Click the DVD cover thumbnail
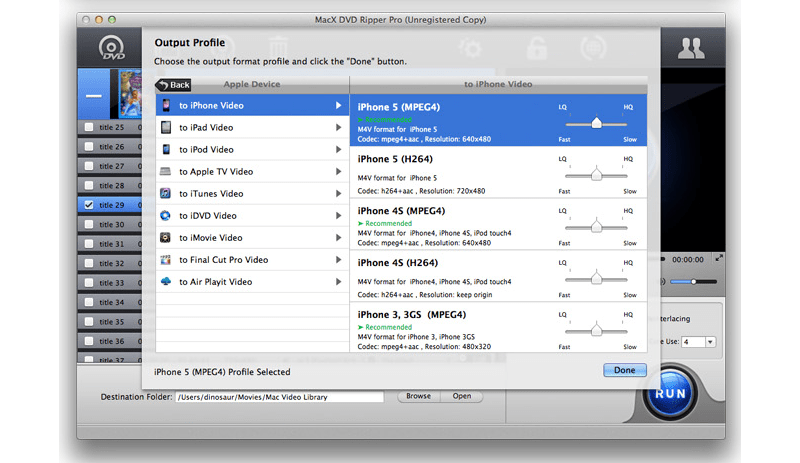This screenshot has width=800, height=463. 130,94
